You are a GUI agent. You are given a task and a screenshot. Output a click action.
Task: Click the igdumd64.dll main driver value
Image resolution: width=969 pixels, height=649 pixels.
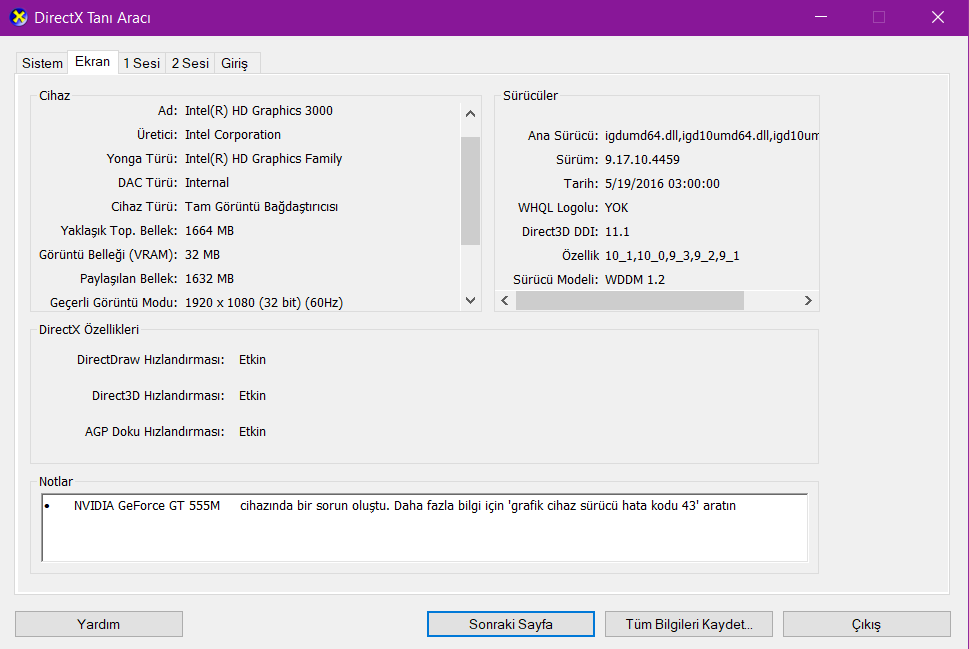point(712,135)
